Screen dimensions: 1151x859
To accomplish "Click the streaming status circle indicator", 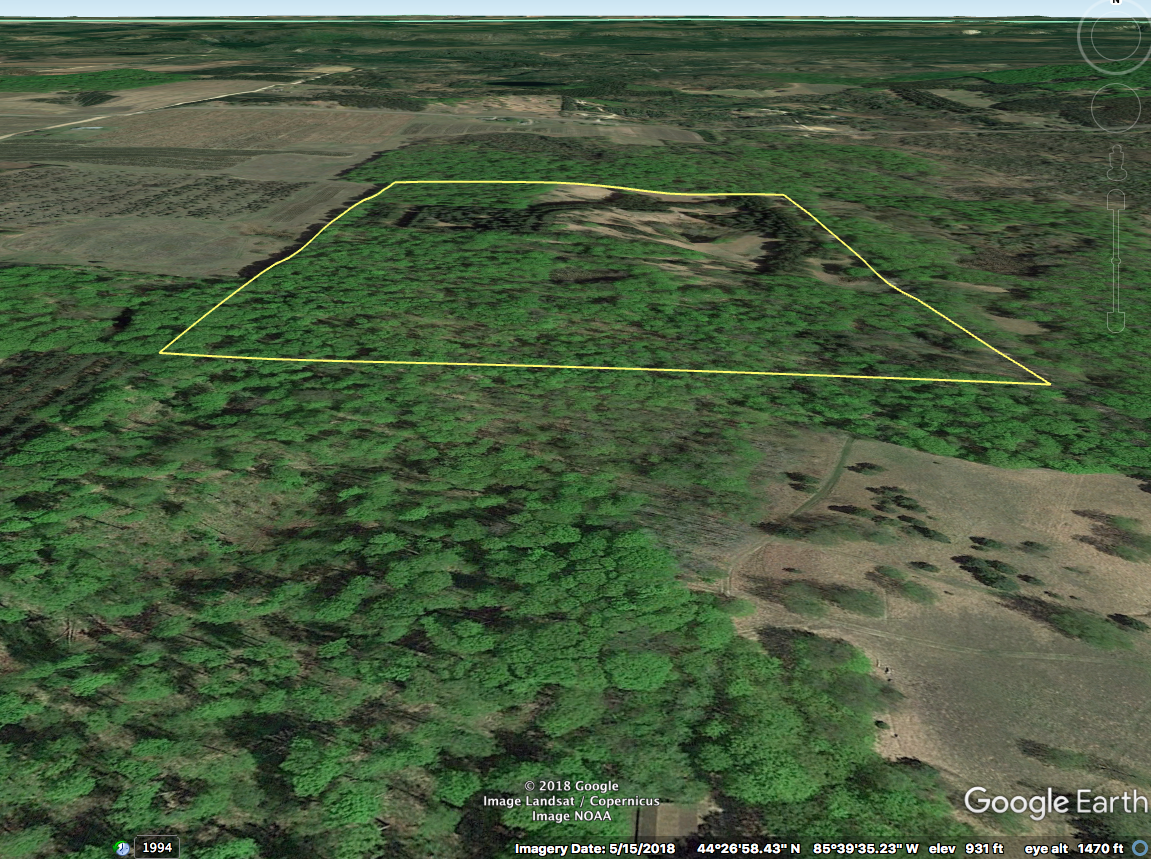I will [x=1141, y=848].
